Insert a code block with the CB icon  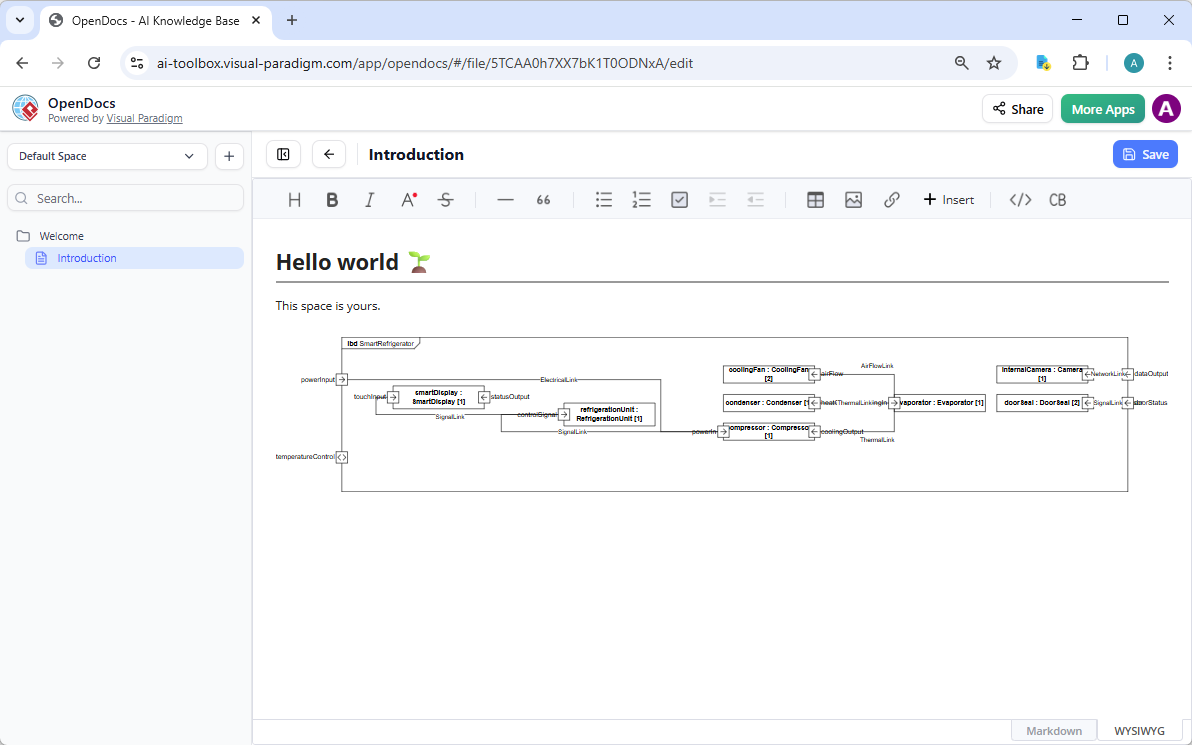click(x=1057, y=199)
